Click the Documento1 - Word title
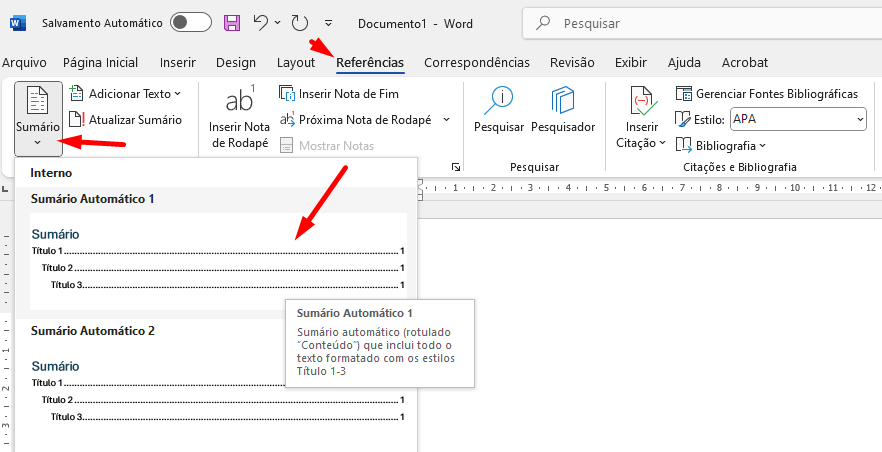This screenshot has width=882, height=452. tap(415, 24)
